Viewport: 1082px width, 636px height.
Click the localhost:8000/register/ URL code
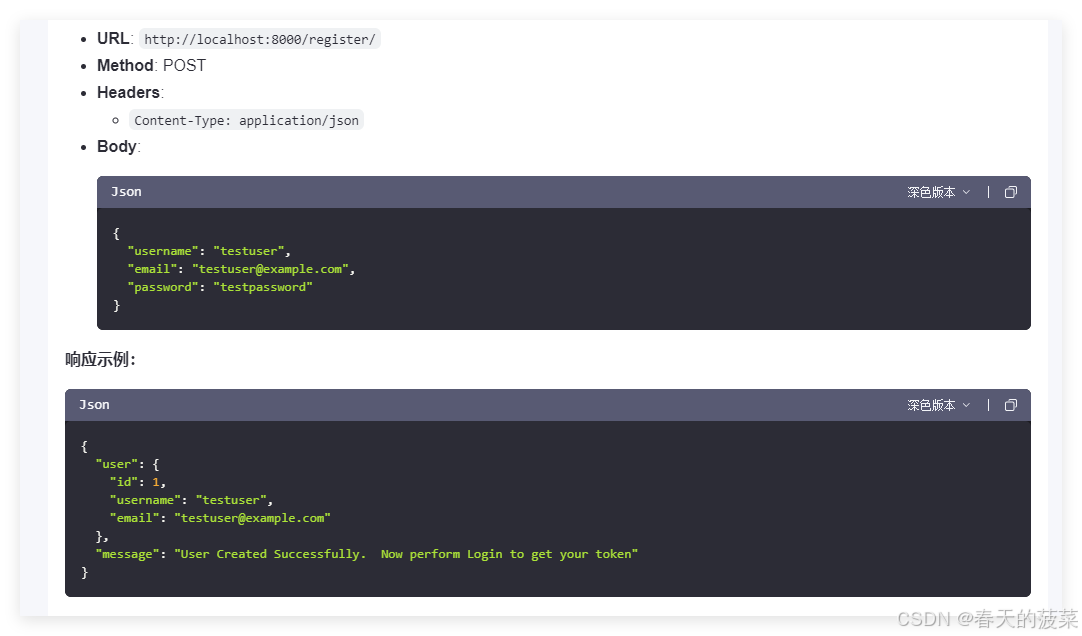[x=259, y=39]
